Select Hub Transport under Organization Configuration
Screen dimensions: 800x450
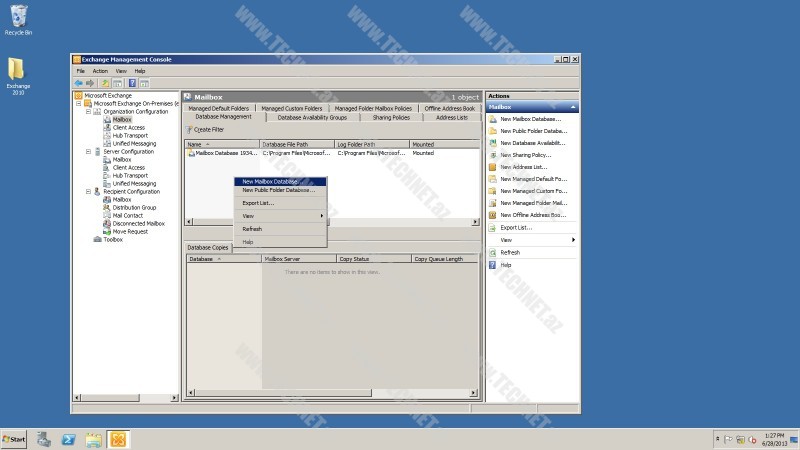130,136
